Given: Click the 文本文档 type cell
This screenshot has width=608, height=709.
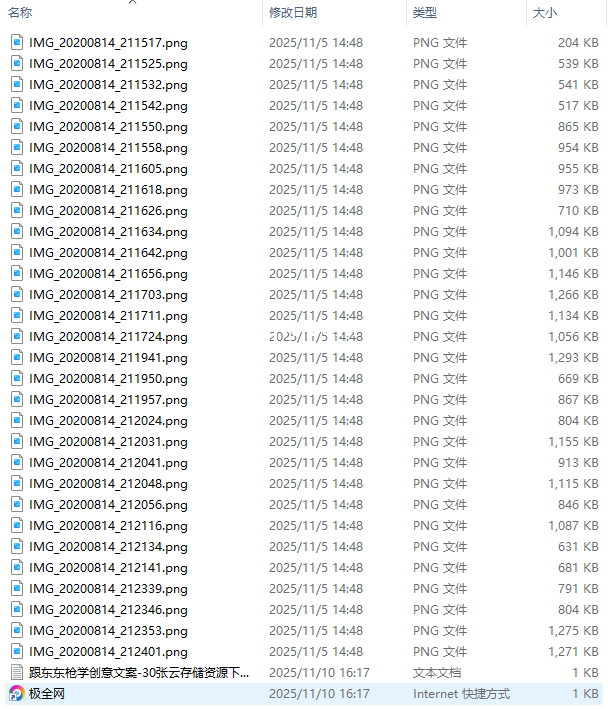Looking at the screenshot, I should click(437, 672).
